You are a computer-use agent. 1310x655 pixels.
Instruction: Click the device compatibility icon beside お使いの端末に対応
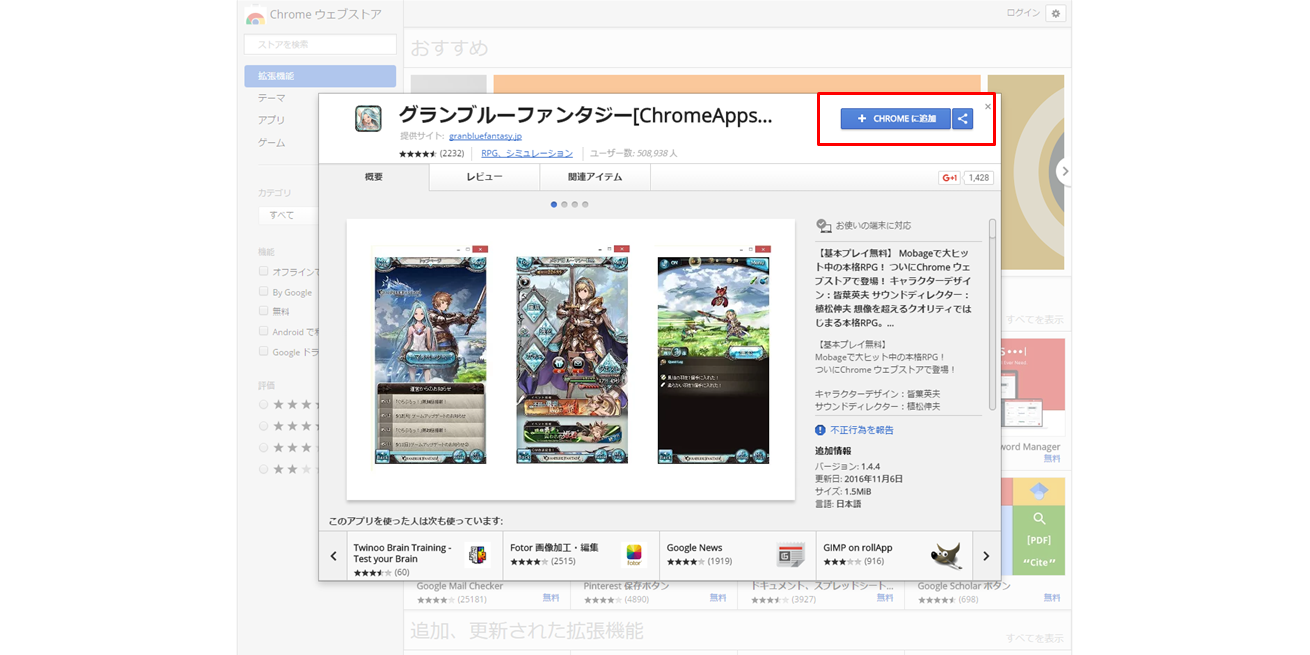823,226
